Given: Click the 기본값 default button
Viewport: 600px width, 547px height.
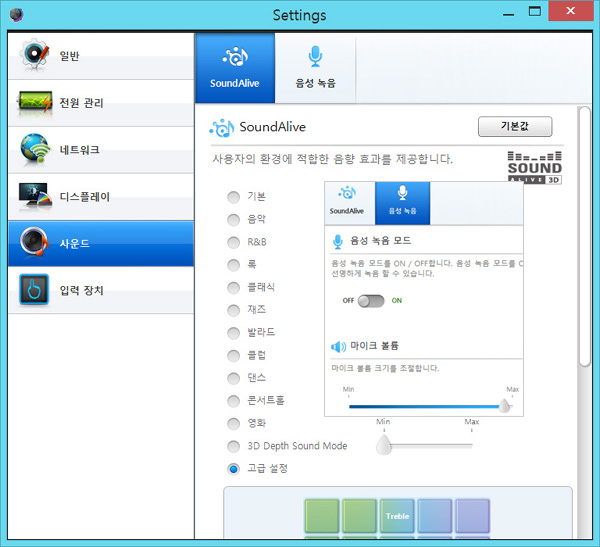Looking at the screenshot, I should (x=515, y=126).
